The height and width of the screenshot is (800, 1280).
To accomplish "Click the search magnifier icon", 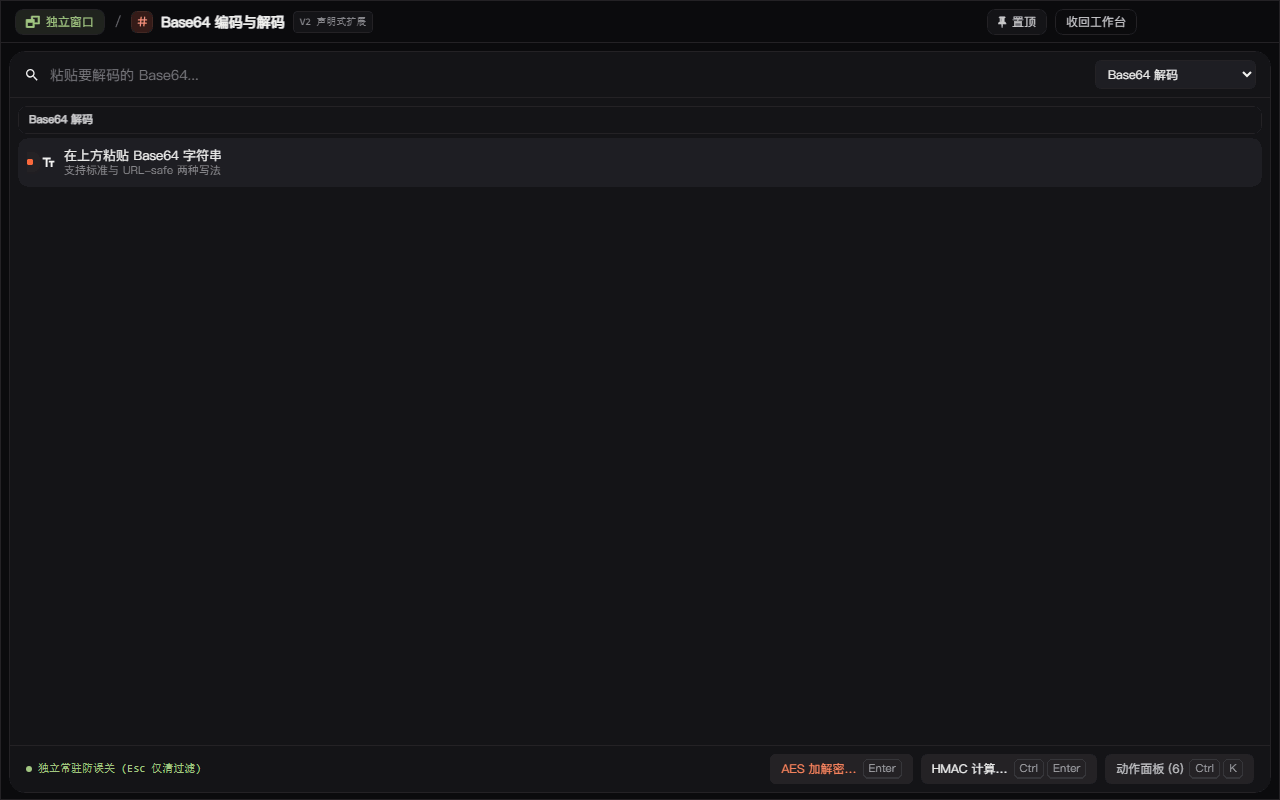I will pyautogui.click(x=32, y=75).
